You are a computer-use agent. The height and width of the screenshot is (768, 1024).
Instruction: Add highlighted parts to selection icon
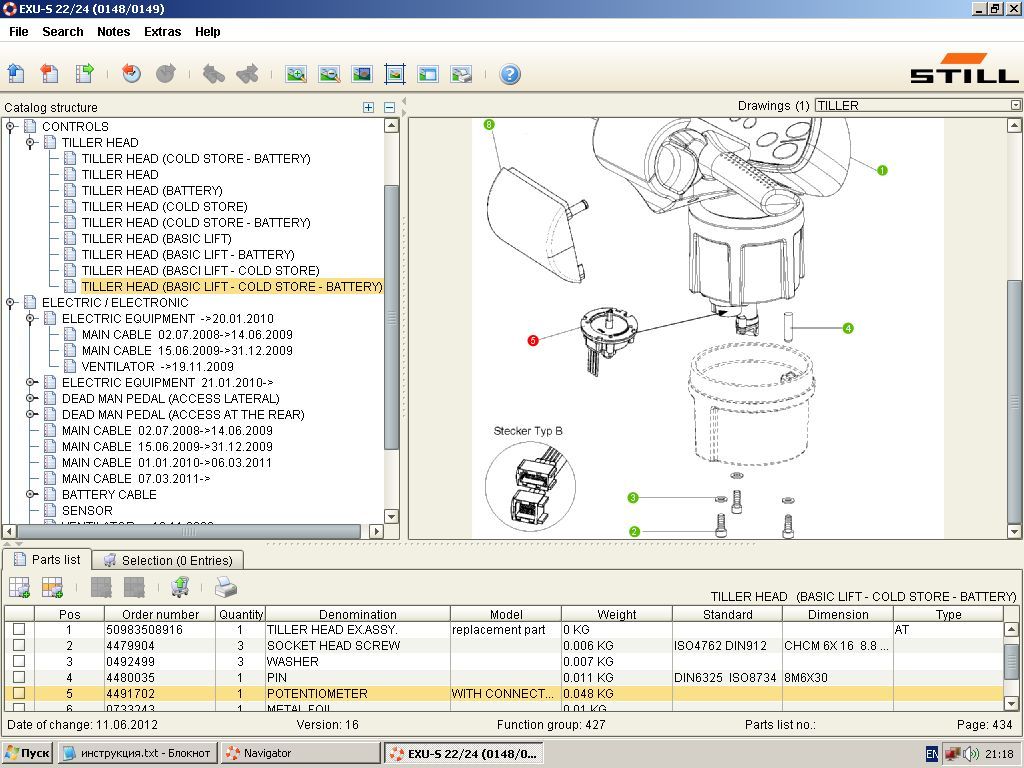click(x=52, y=587)
